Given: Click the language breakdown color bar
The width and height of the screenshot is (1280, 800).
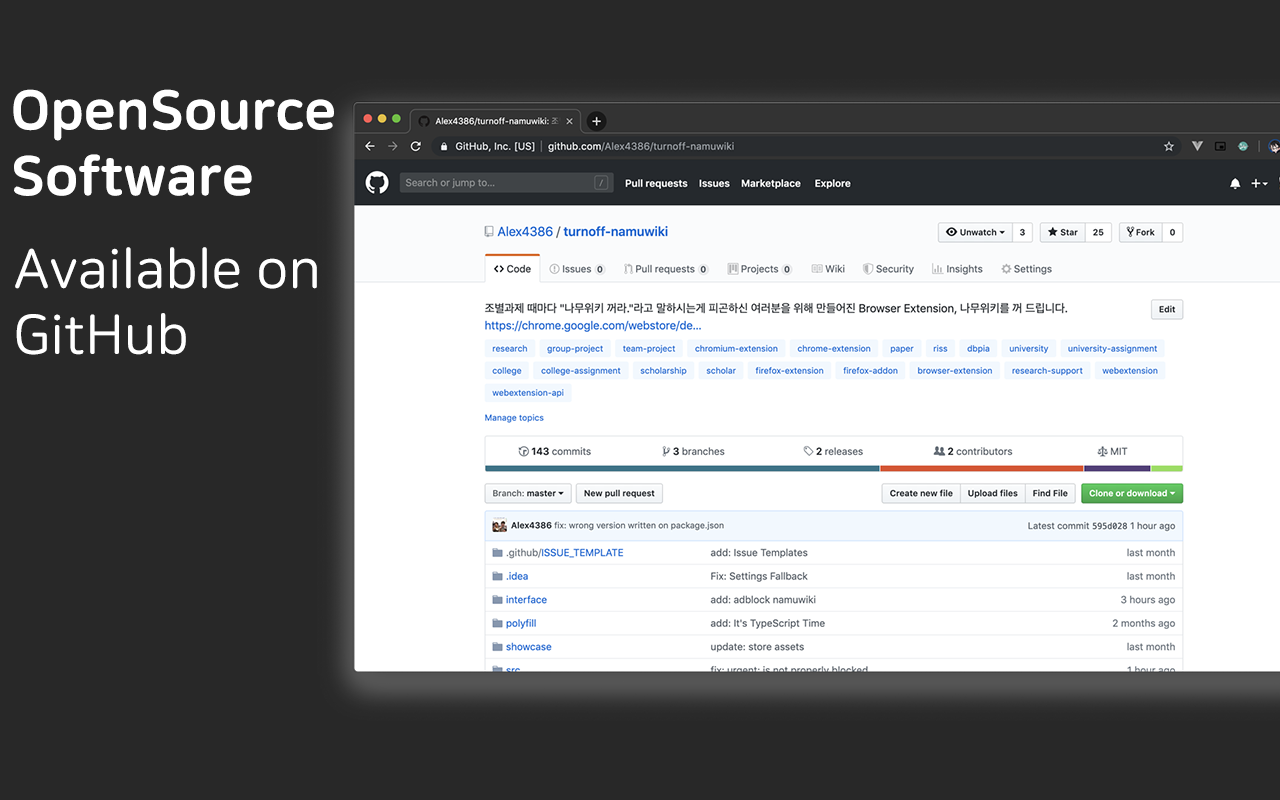Looking at the screenshot, I should point(833,468).
